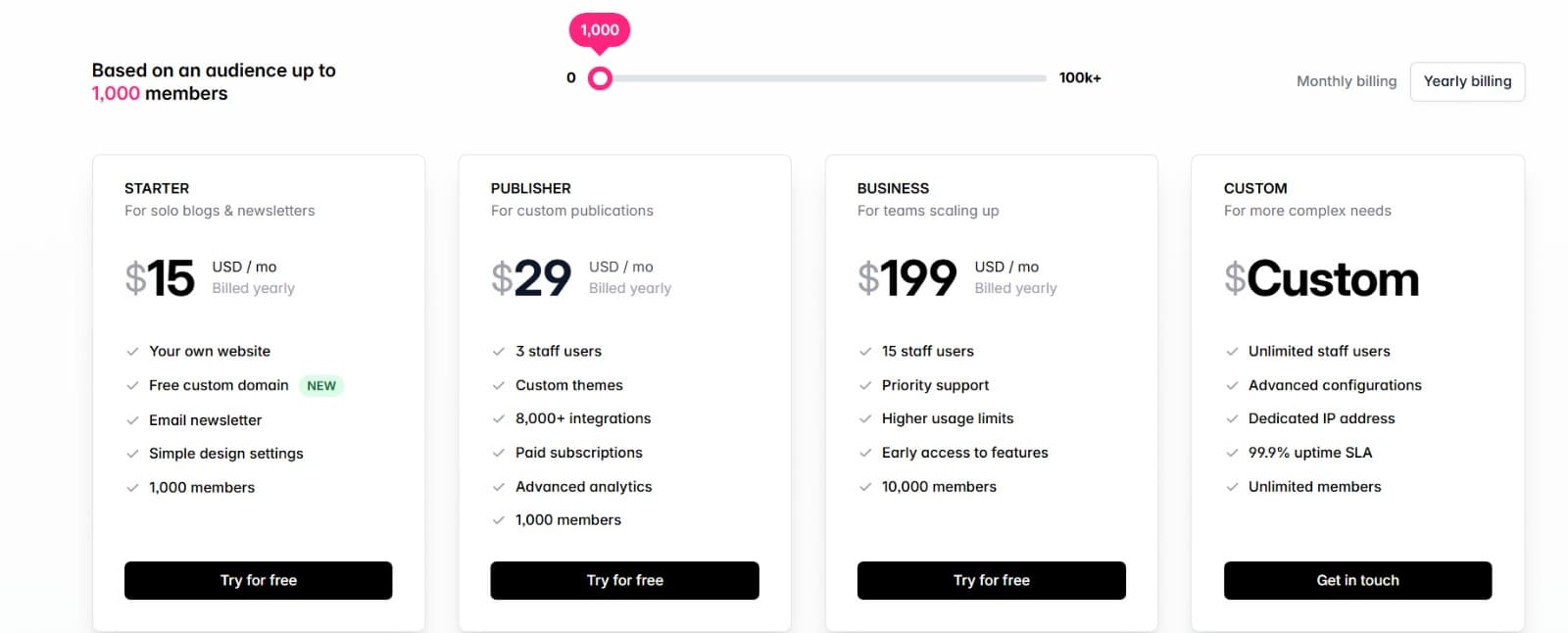Open the PUBLISHER plan card header
The height and width of the screenshot is (633, 1568).
click(530, 187)
